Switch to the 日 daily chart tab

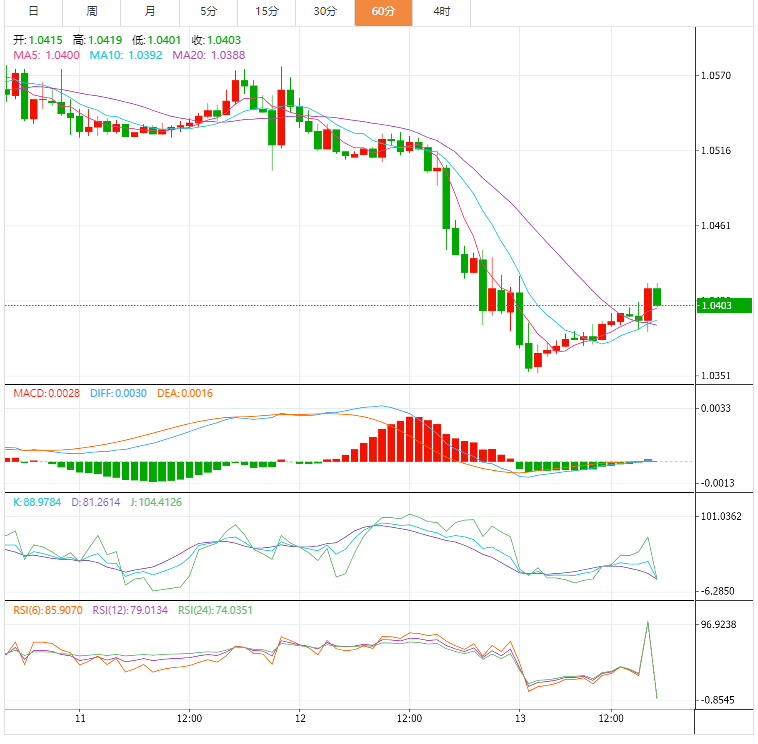point(33,12)
